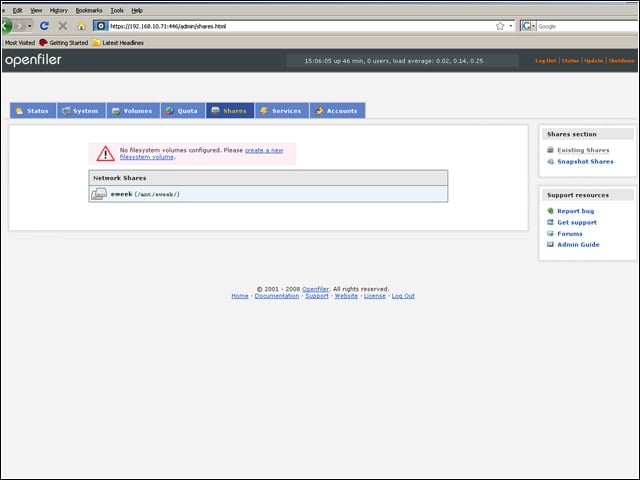Click the Latest Headlines folder icon
The width and height of the screenshot is (640, 480).
[96, 43]
